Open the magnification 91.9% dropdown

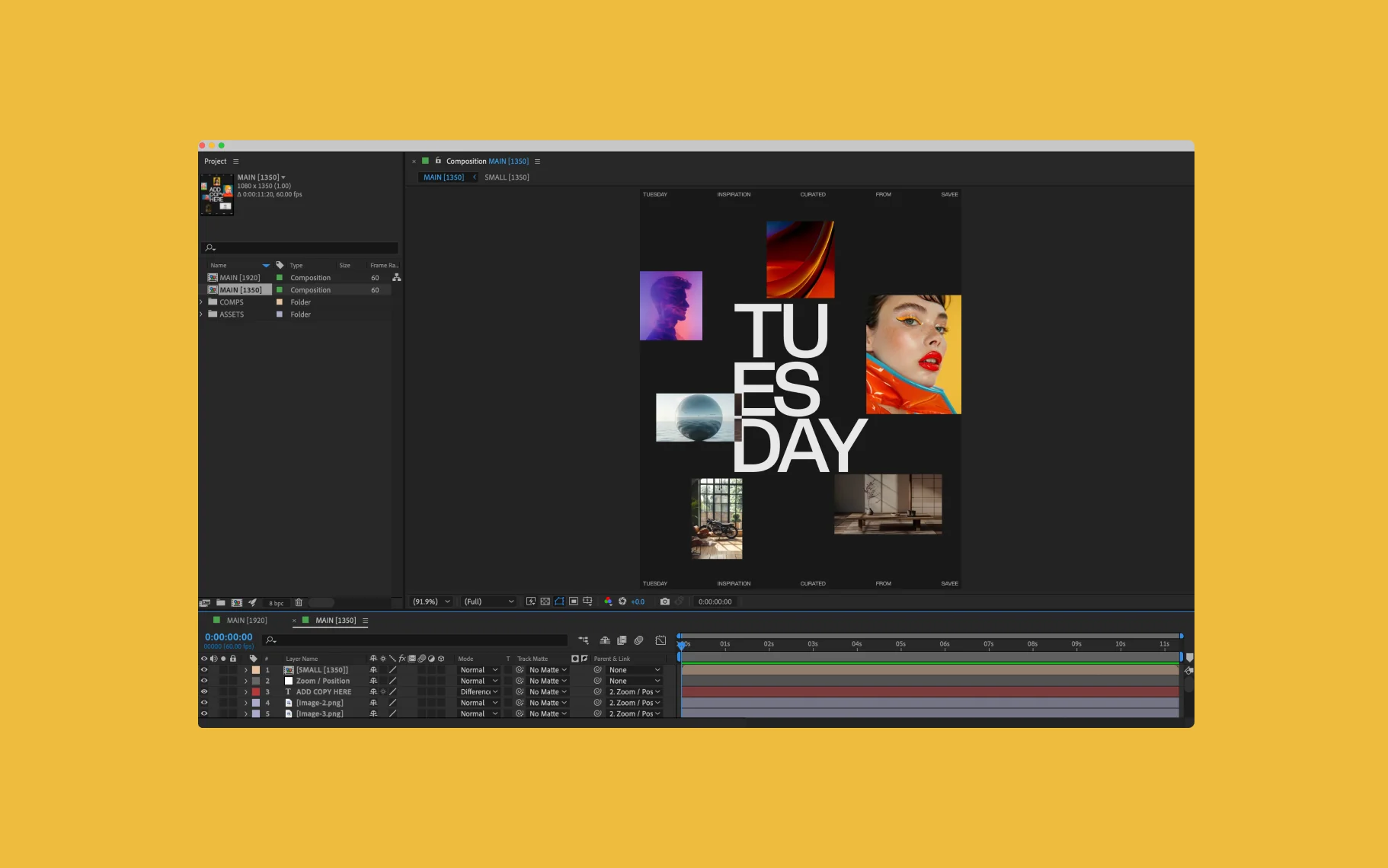pyautogui.click(x=431, y=602)
